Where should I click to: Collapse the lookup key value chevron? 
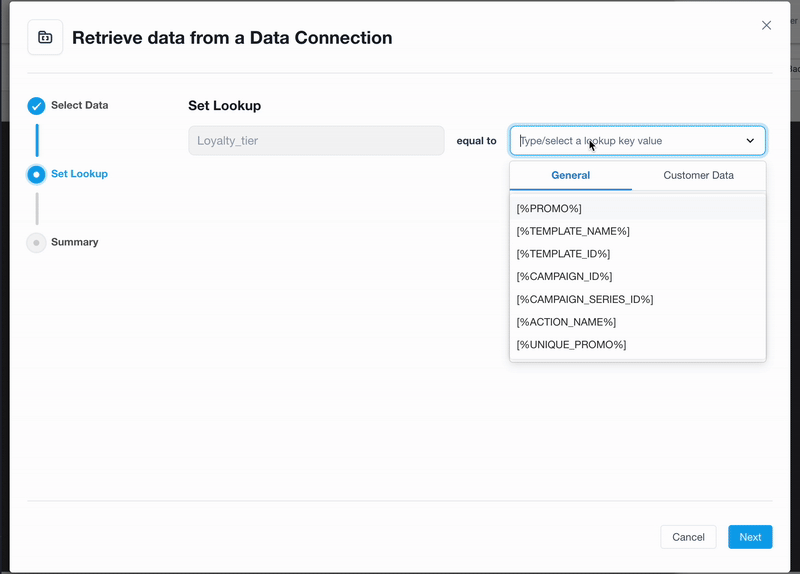[x=750, y=141]
